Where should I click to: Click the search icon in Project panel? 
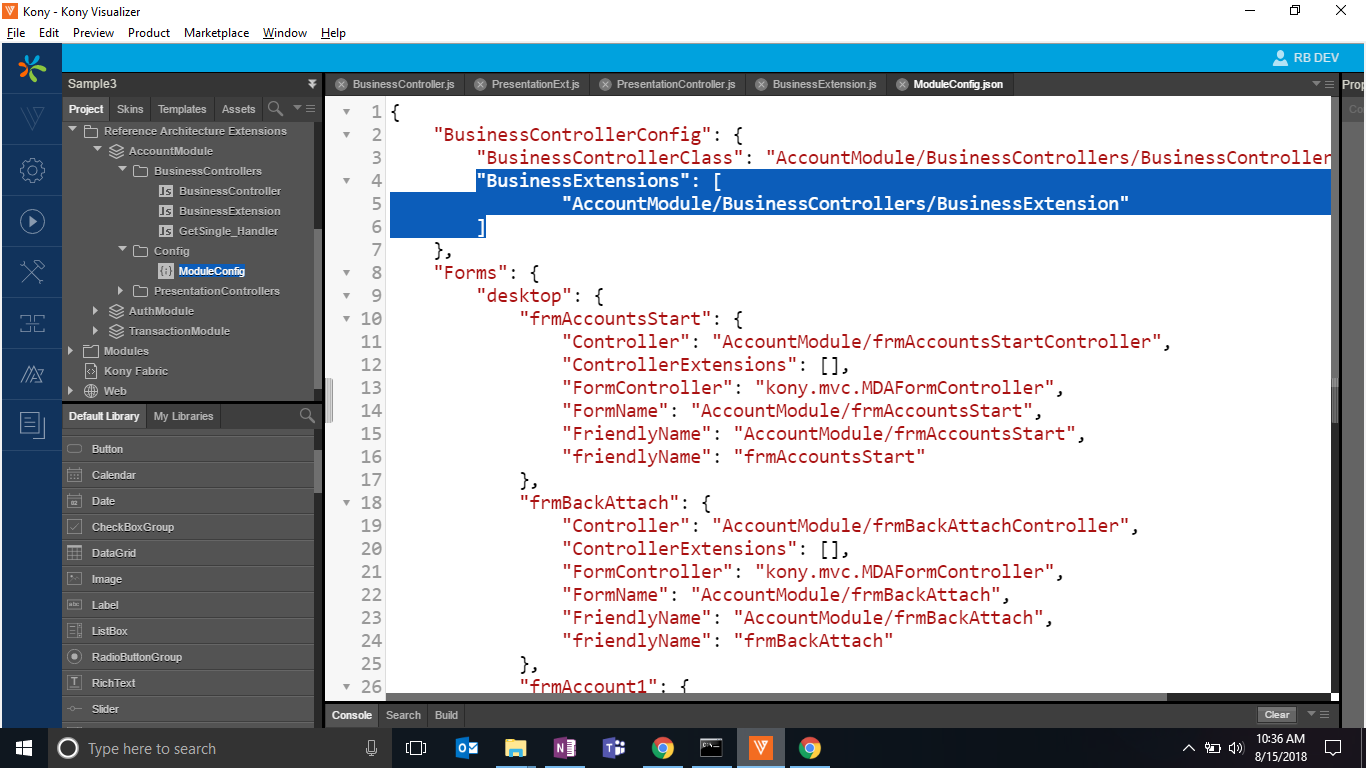(275, 108)
